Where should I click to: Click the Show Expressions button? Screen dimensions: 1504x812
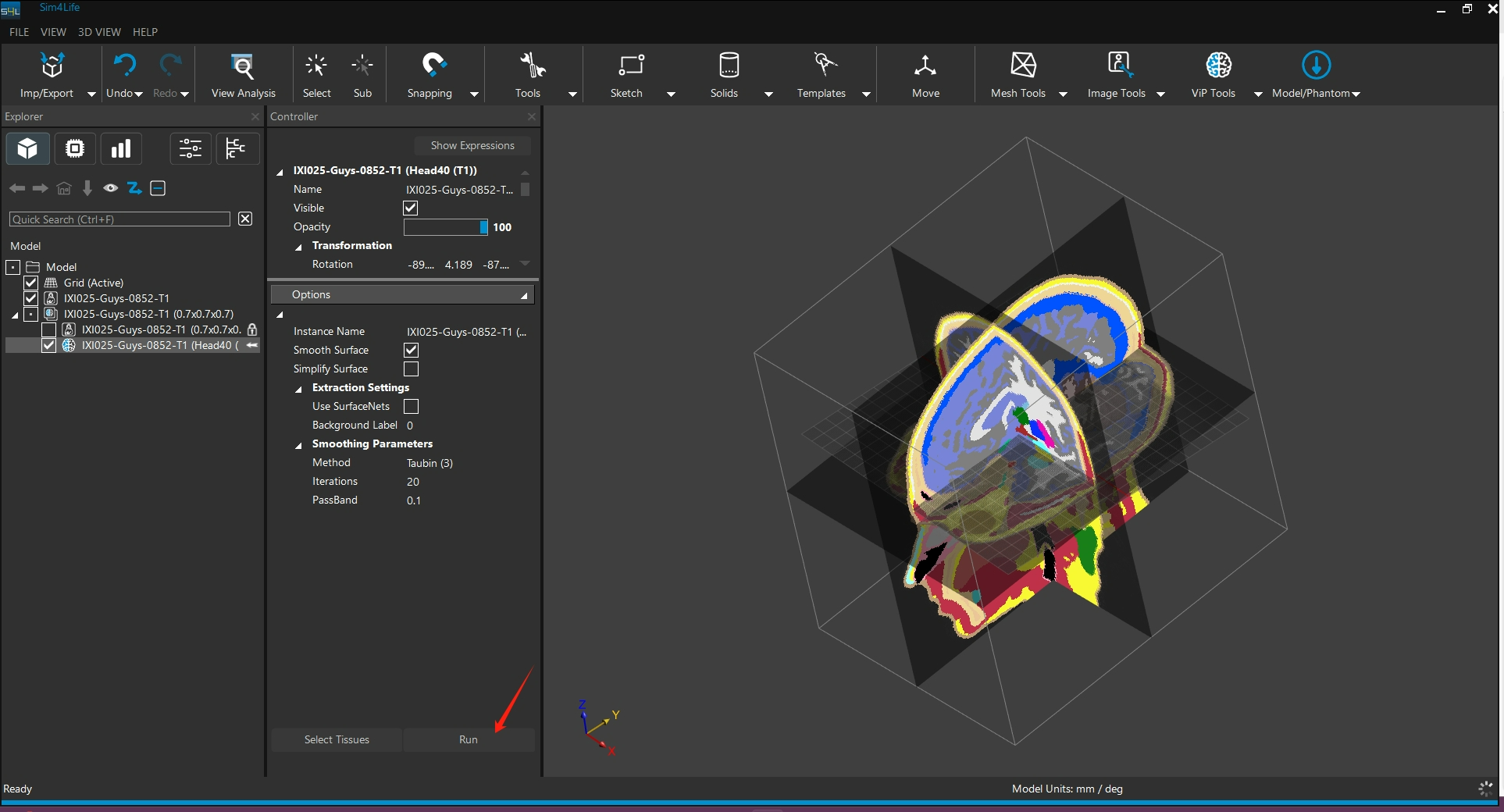(x=472, y=146)
